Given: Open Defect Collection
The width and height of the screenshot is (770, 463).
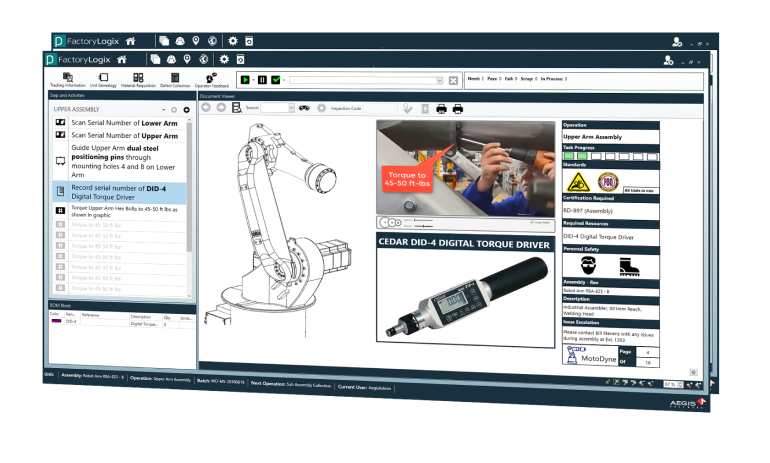Looking at the screenshot, I should click(175, 80).
